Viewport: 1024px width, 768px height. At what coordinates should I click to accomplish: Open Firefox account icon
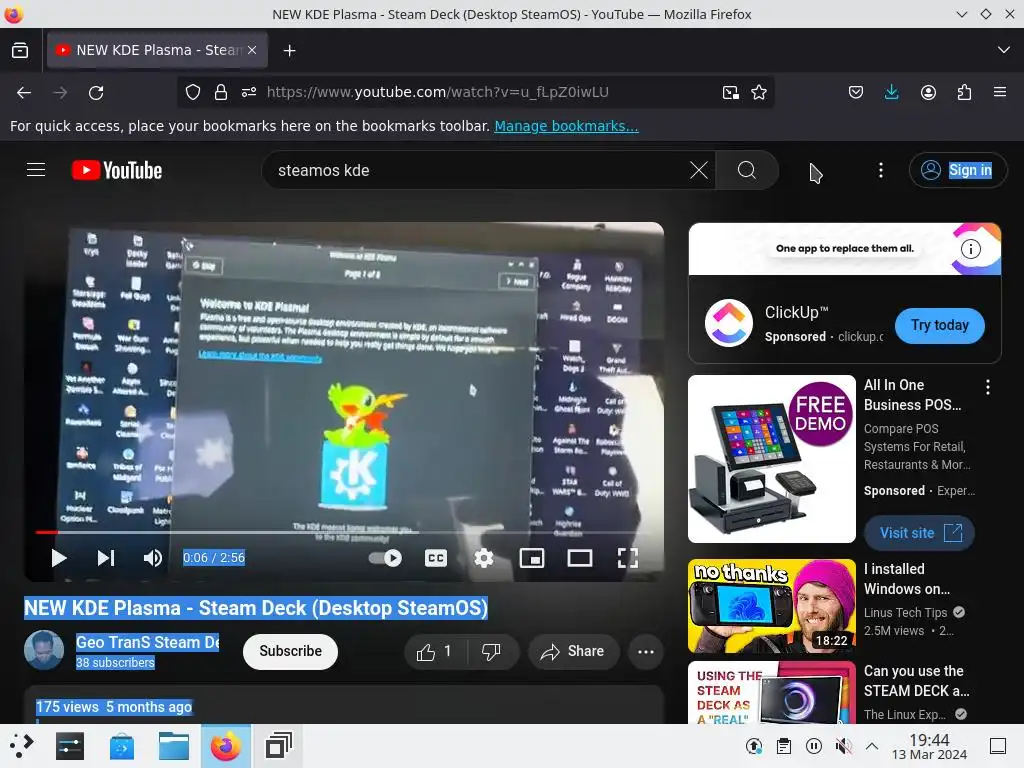(928, 92)
